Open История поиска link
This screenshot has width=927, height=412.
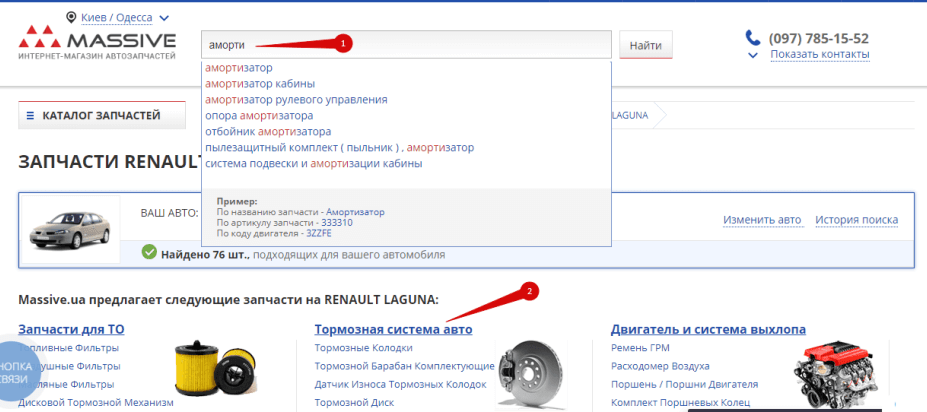857,220
